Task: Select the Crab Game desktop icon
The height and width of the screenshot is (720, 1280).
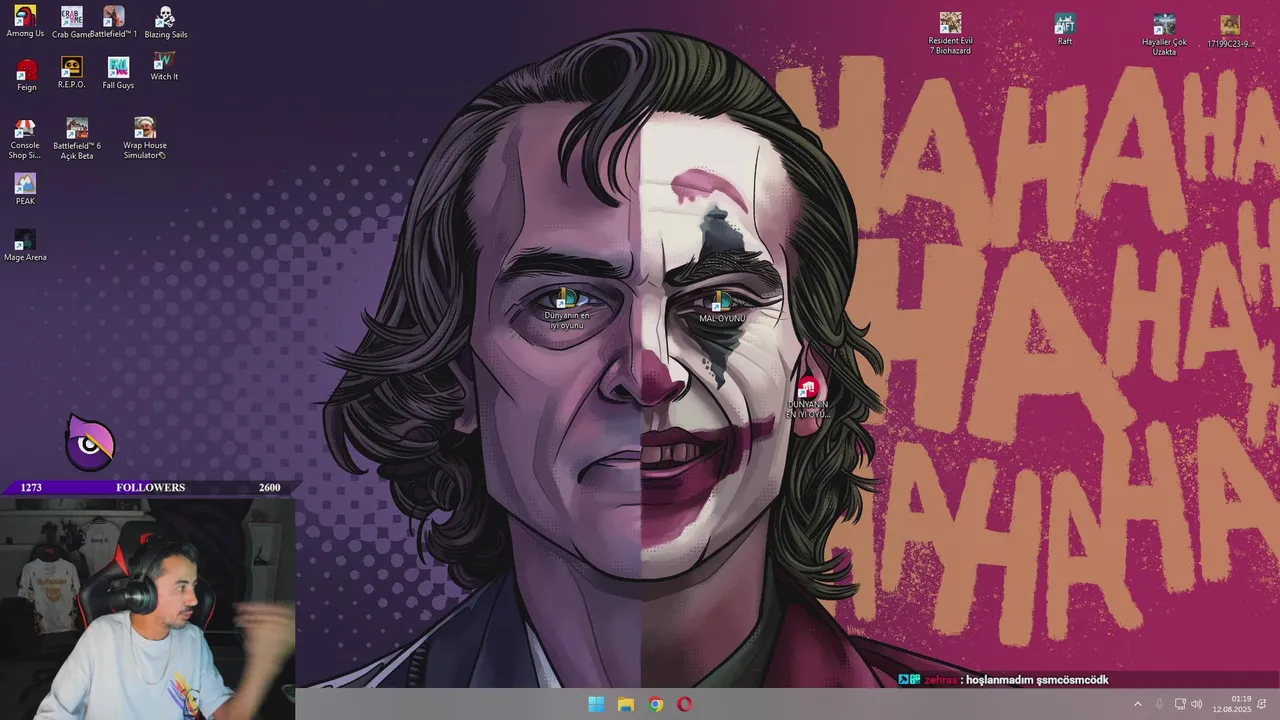Action: [x=71, y=22]
